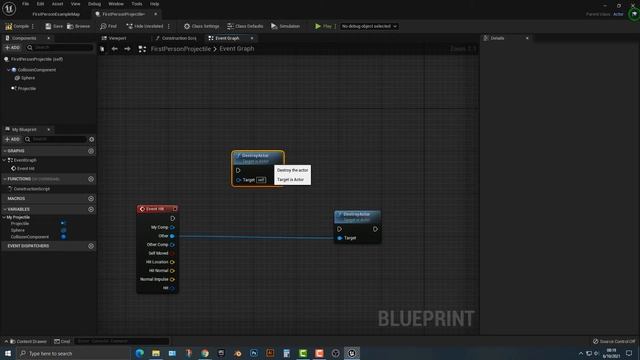Click the Compile button in toolbar

(17, 26)
